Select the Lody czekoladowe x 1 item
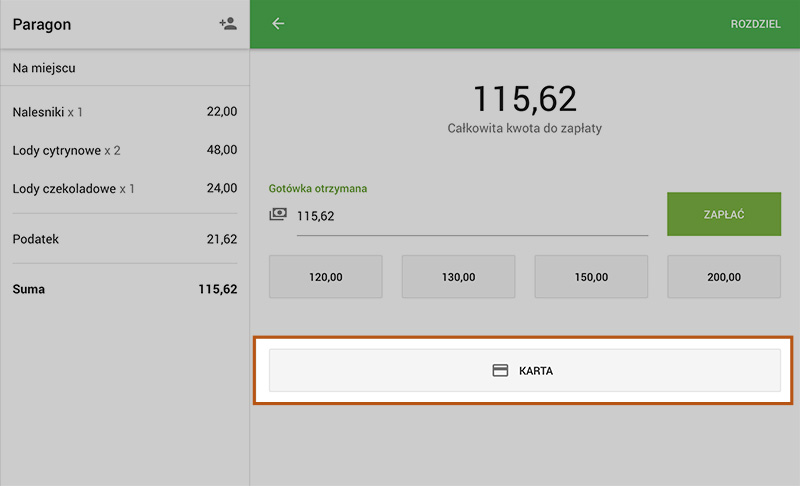The width and height of the screenshot is (800, 486). (124, 188)
